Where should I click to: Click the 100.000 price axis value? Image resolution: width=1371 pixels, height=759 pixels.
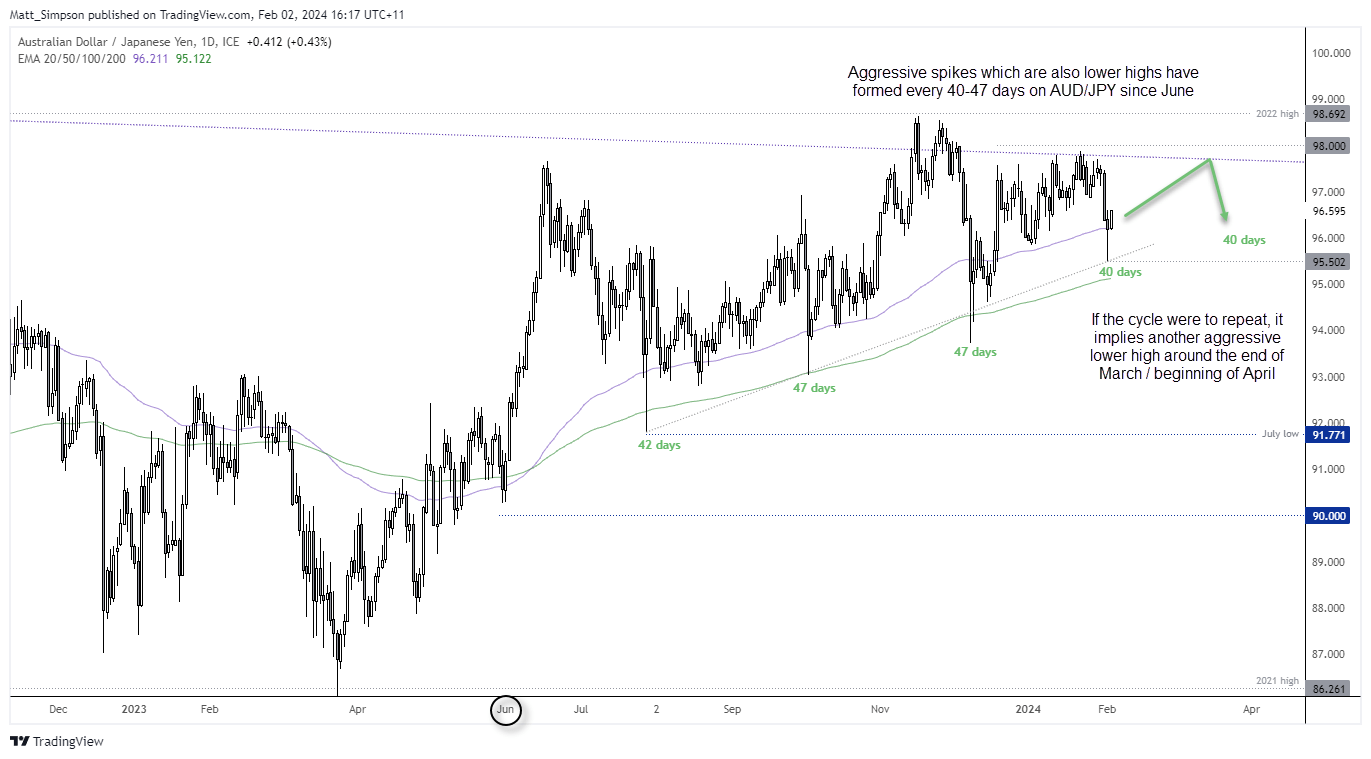pos(1331,53)
